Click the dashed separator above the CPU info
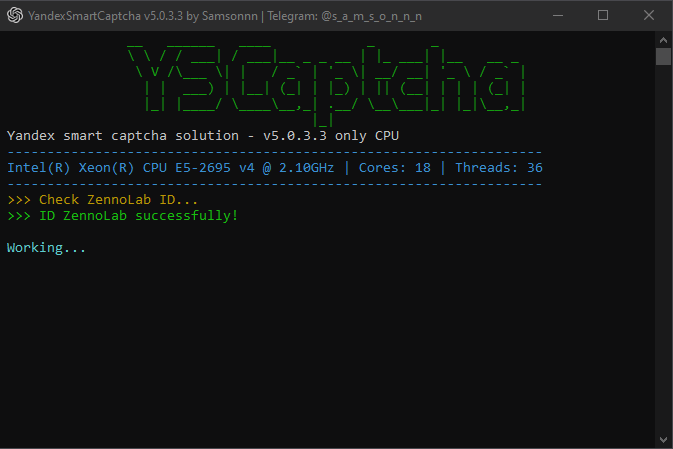 tap(274, 151)
